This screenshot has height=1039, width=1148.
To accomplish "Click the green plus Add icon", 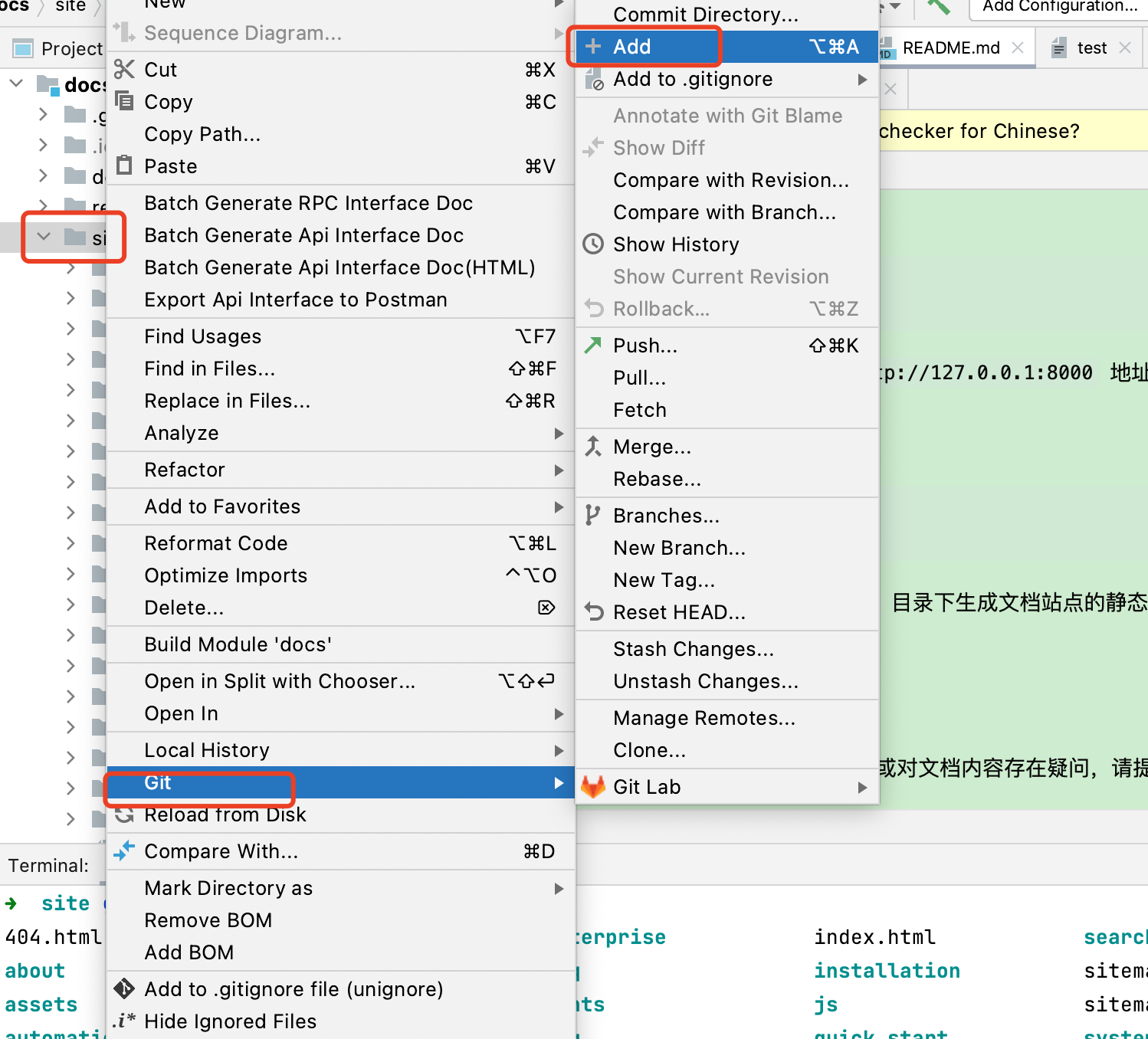I will point(592,46).
